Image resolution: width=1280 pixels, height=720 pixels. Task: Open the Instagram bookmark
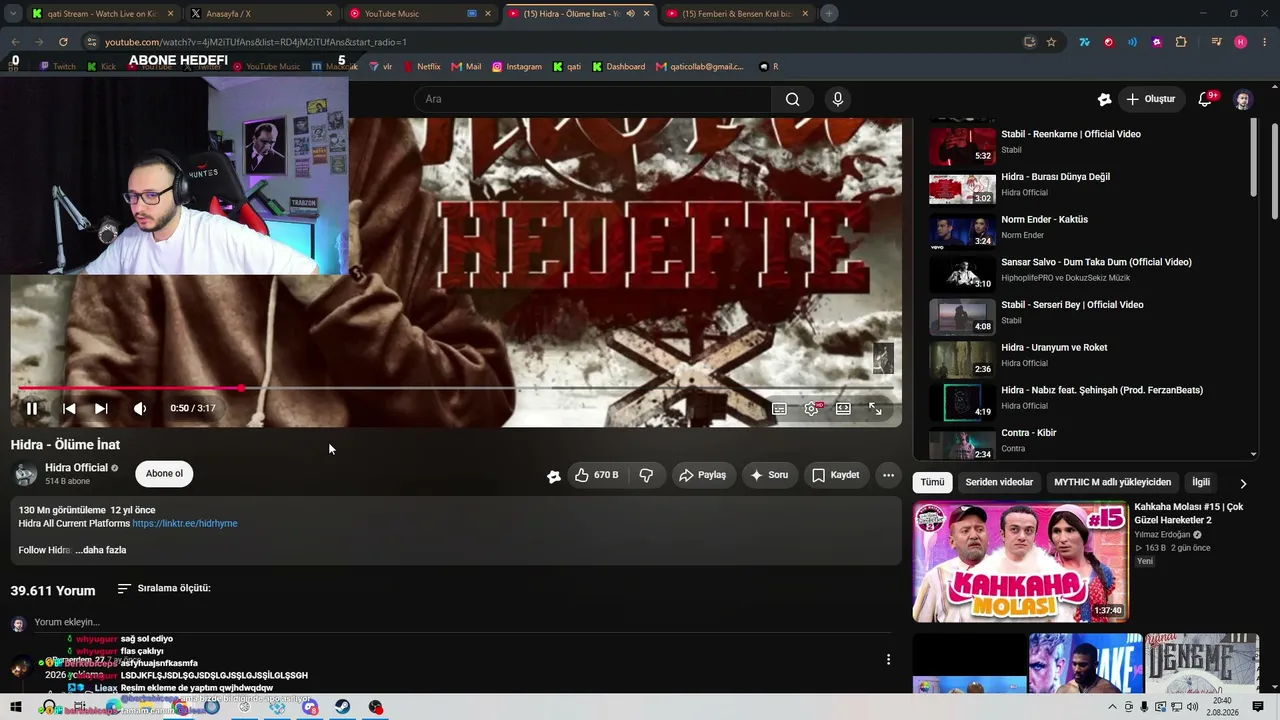point(516,67)
